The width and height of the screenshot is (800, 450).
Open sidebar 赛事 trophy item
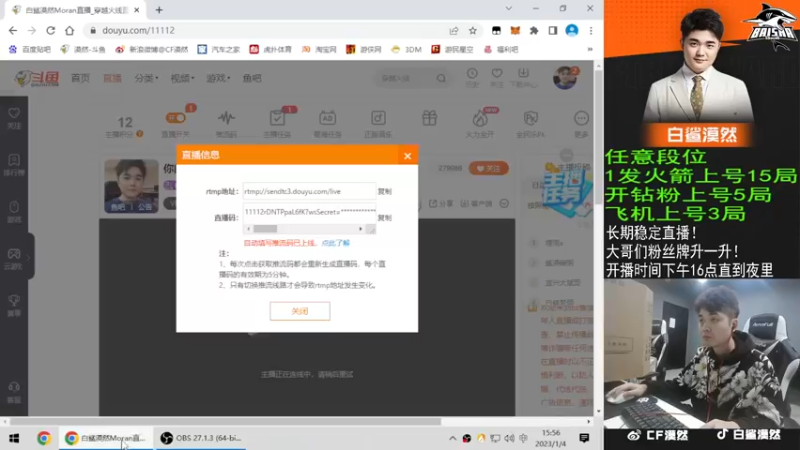(14, 306)
